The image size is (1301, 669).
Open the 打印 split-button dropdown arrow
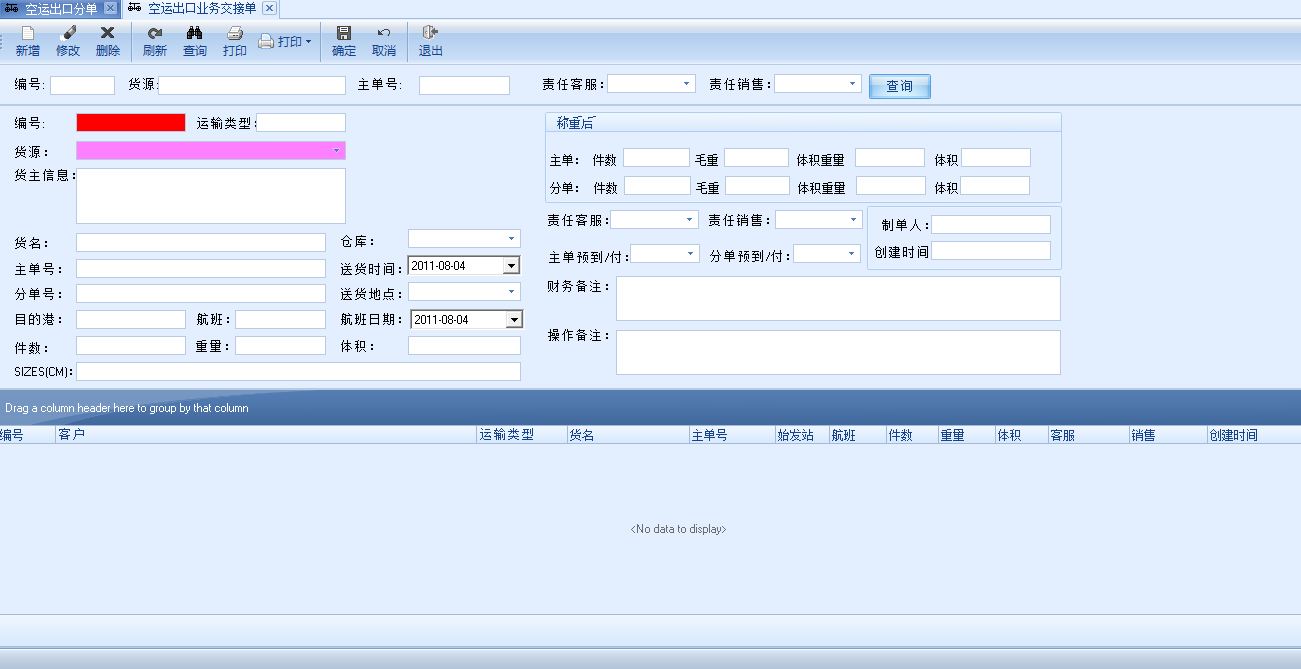[309, 42]
